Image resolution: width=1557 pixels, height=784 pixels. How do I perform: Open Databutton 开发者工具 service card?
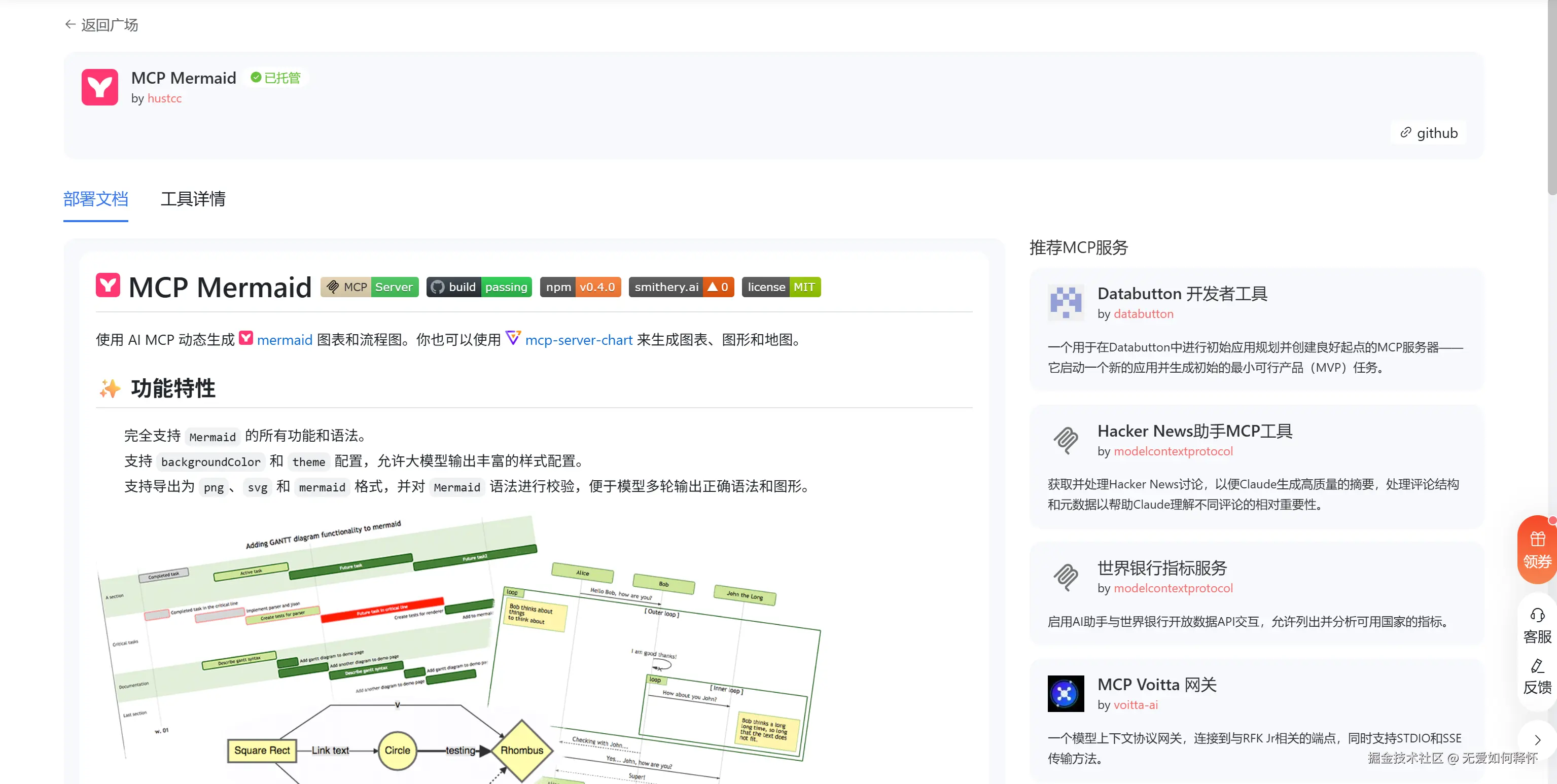[x=1182, y=294]
